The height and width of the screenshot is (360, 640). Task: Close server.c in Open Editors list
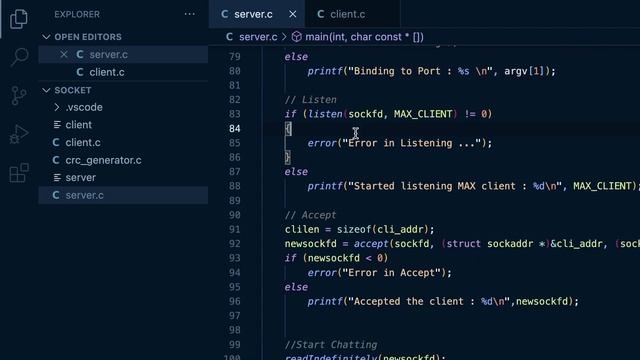[64, 54]
